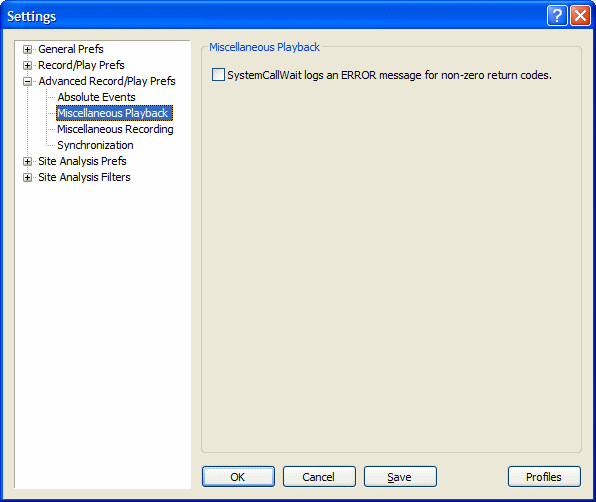This screenshot has width=596, height=502.
Task: Collapse the Advanced Record/Play Prefs node
Action: 27,81
